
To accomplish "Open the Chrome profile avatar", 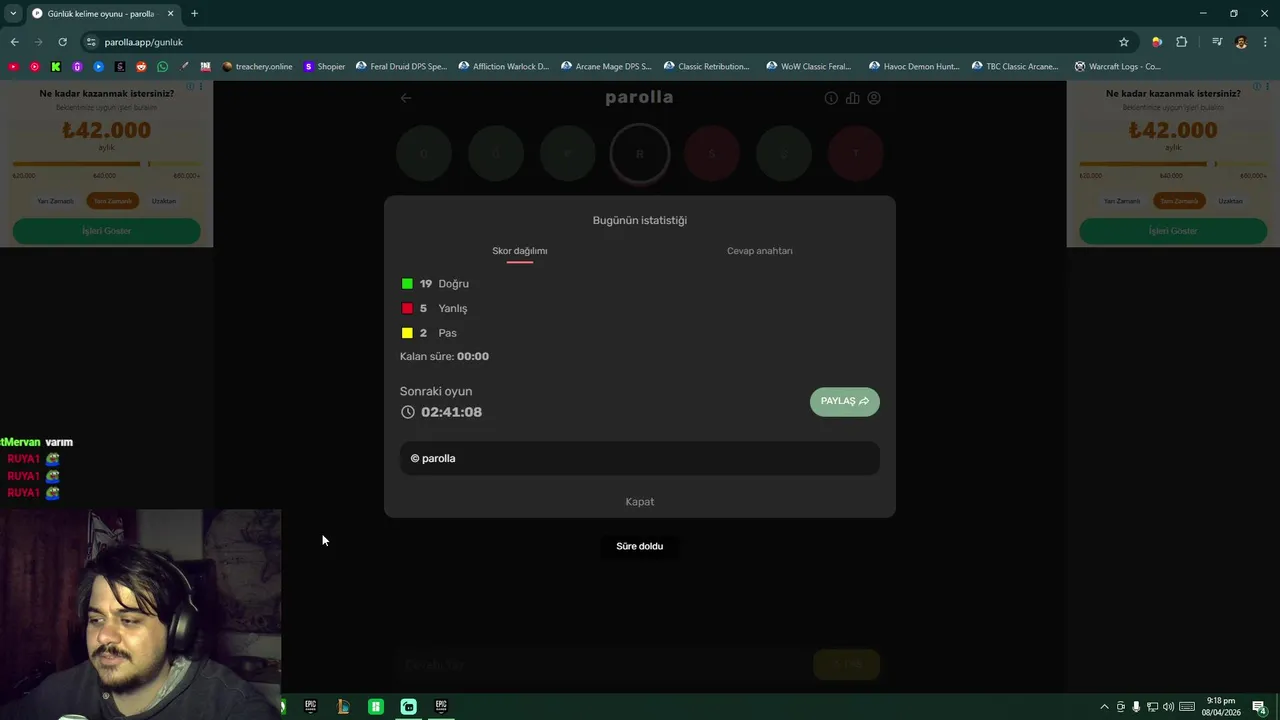I will [x=1241, y=42].
